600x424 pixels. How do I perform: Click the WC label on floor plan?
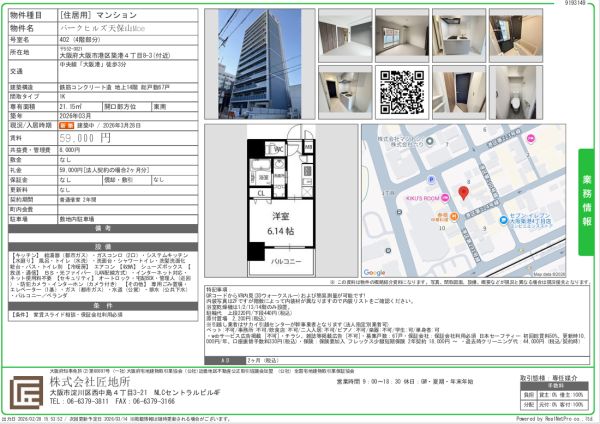point(279,149)
